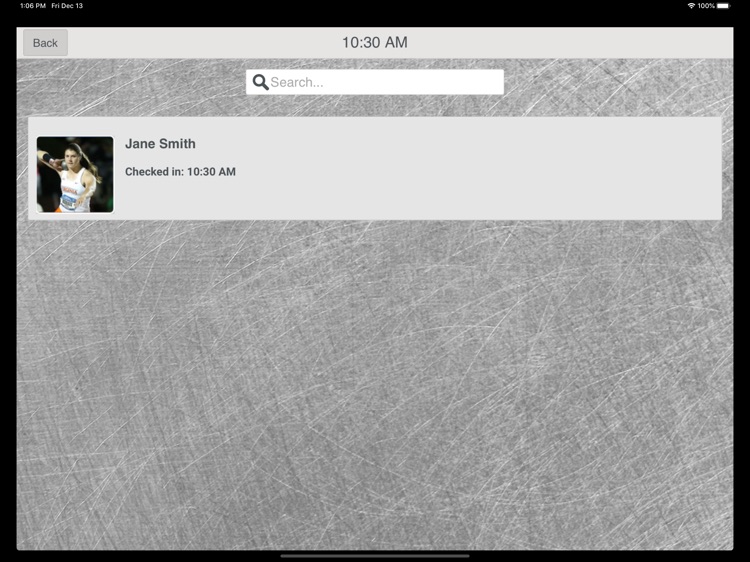The width and height of the screenshot is (750, 562).
Task: Click the Search input field
Action: (375, 82)
